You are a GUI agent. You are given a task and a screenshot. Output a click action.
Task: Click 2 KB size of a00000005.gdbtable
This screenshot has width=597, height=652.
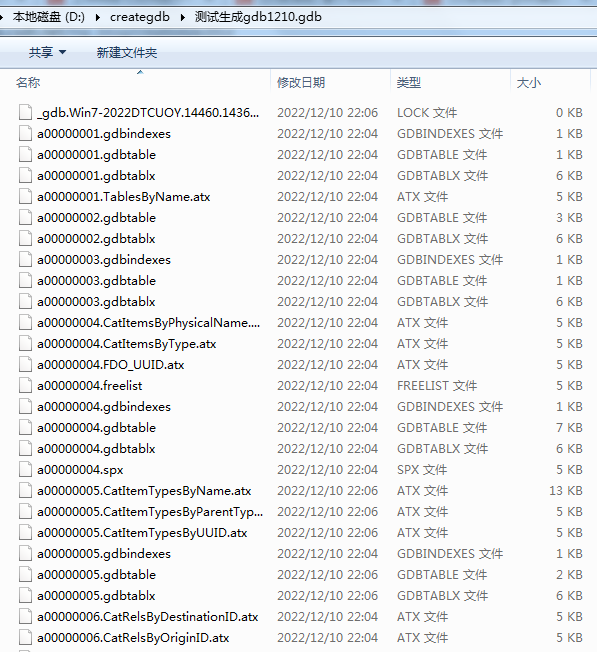pos(569,575)
